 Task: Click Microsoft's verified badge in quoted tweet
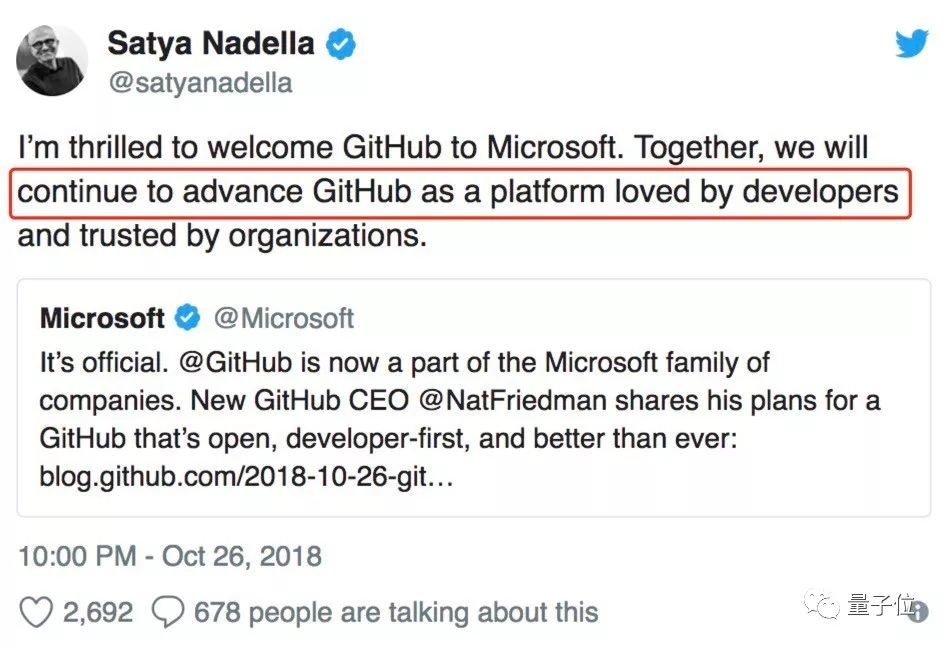(x=188, y=317)
